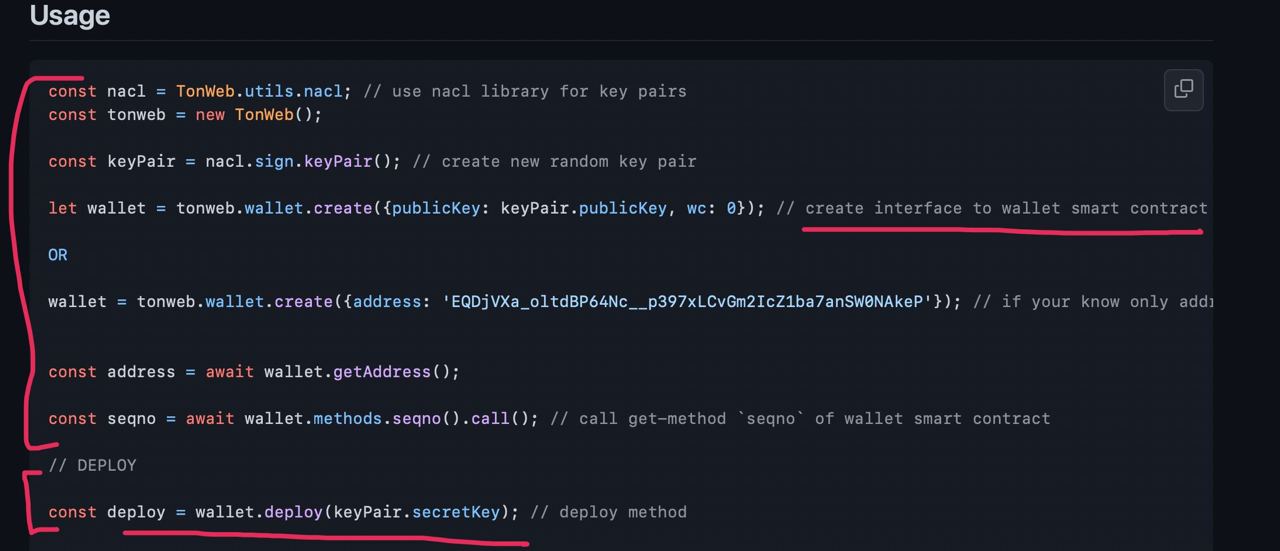This screenshot has width=1280, height=551.
Task: Click the code 'nacl.sign.keyPair();'
Action: tap(303, 161)
